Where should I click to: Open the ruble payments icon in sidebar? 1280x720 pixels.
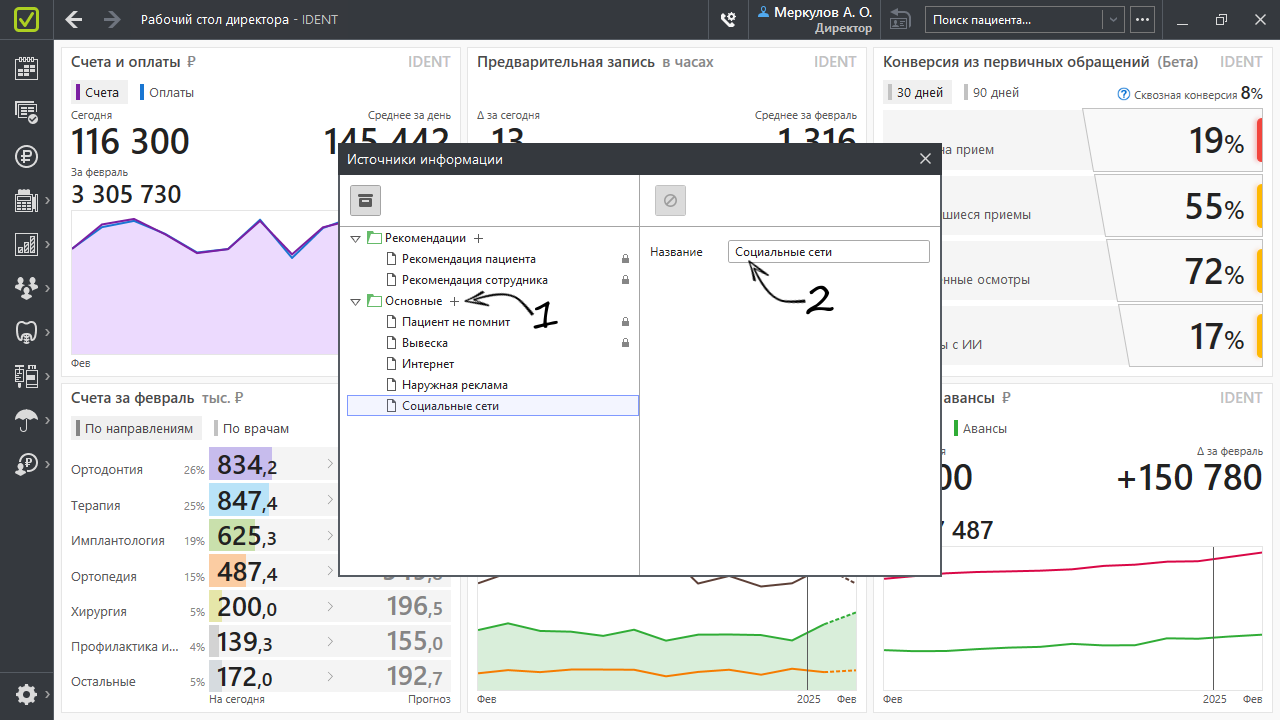pos(27,156)
